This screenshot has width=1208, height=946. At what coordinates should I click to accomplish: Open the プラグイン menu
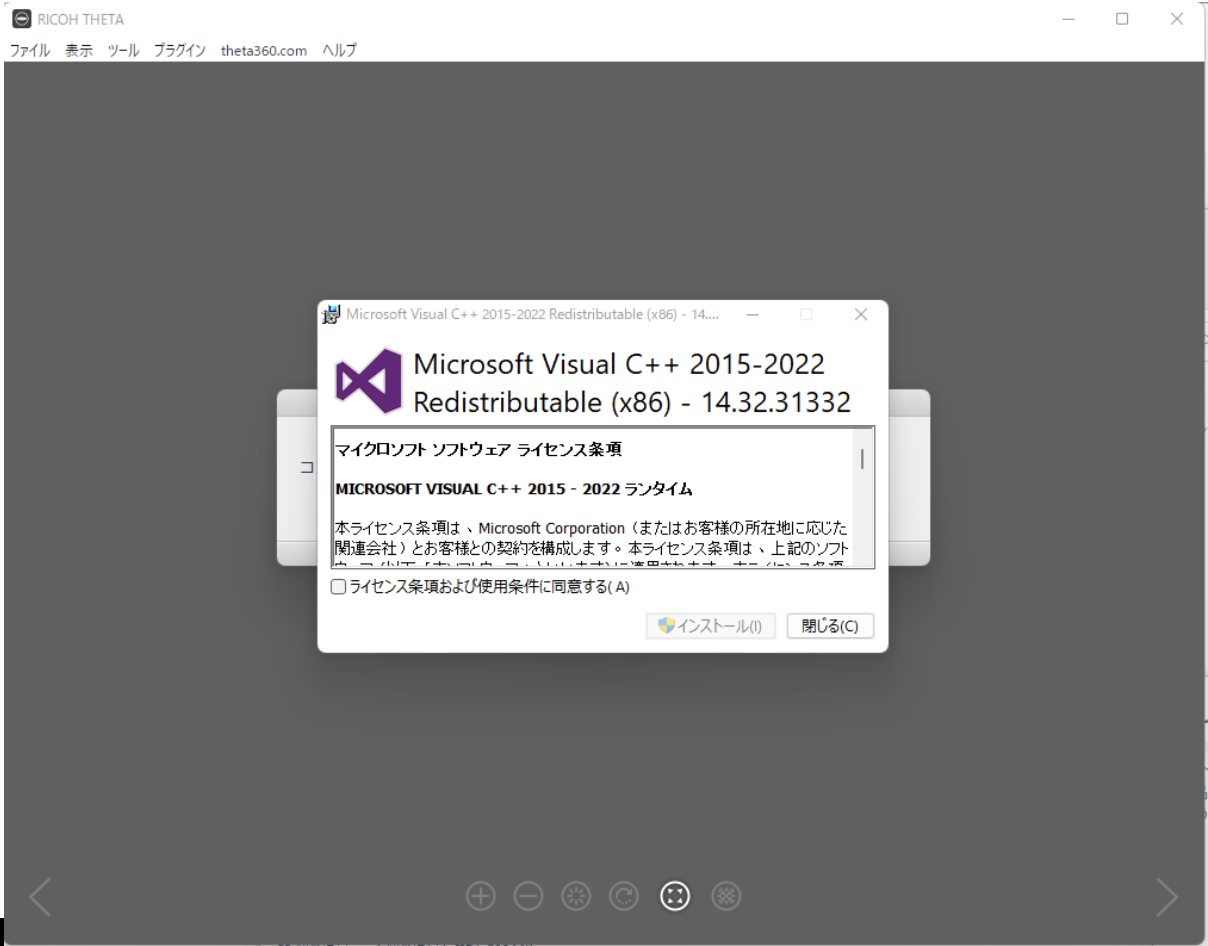click(180, 50)
